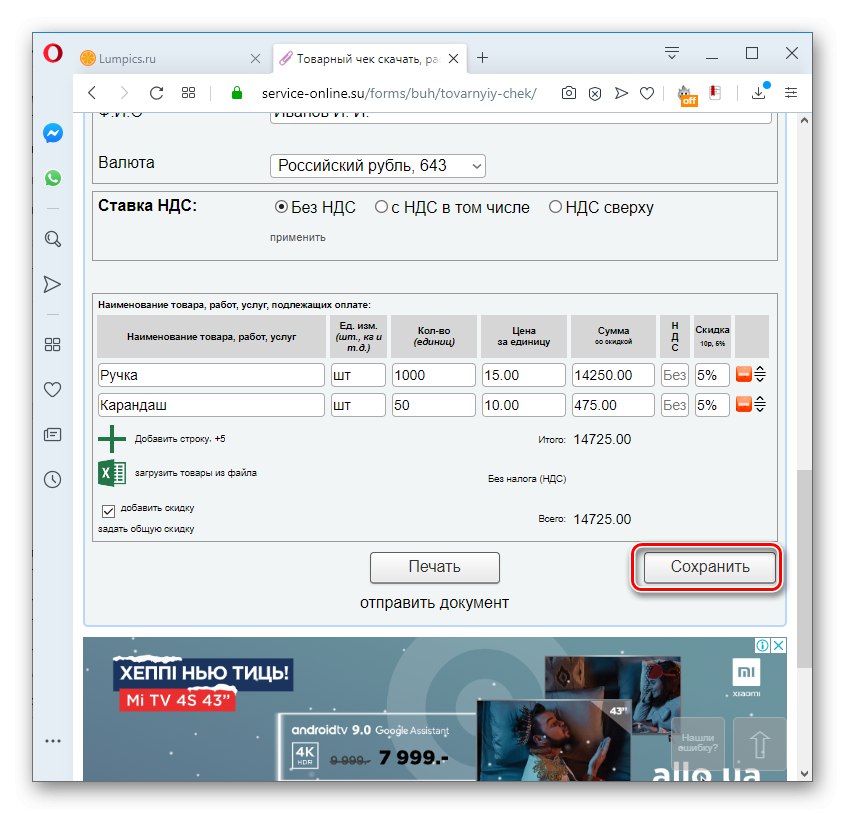
Task: Click загрузить товары из файла link
Action: (196, 473)
